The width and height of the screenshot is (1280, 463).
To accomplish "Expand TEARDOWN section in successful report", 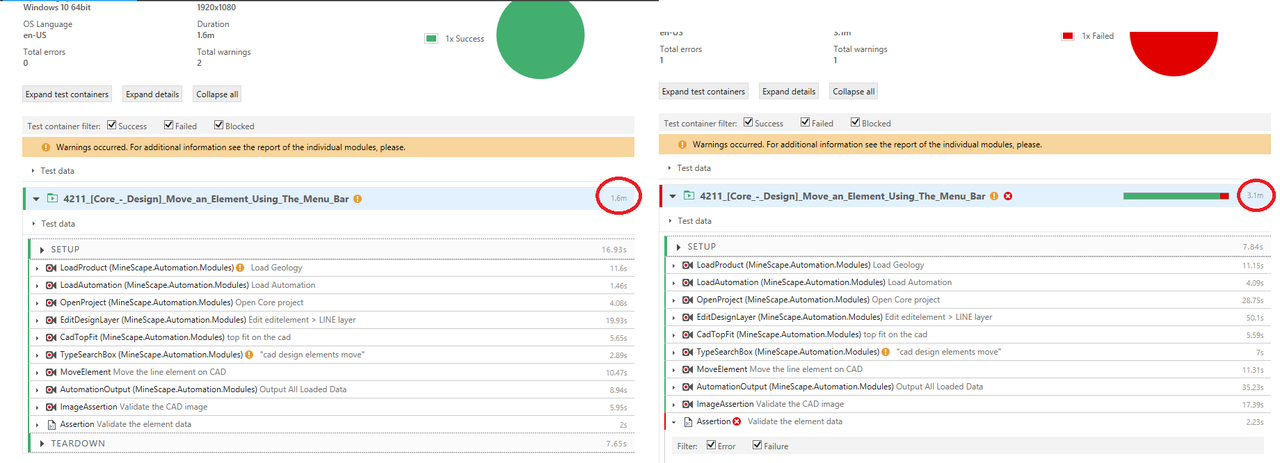I will 41,443.
